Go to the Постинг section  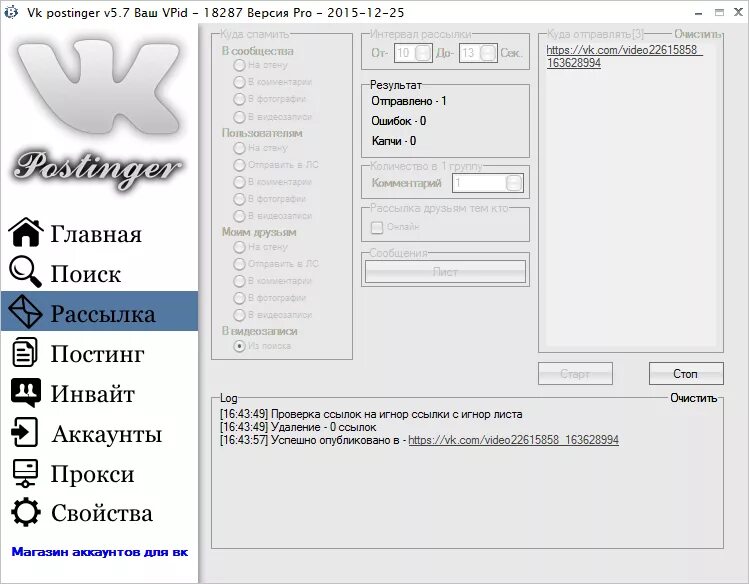pyautogui.click(x=99, y=352)
